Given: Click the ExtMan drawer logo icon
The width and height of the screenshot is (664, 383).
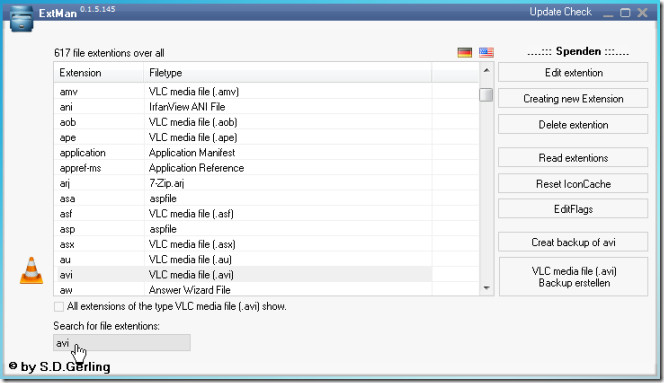Looking at the screenshot, I should coord(21,19).
